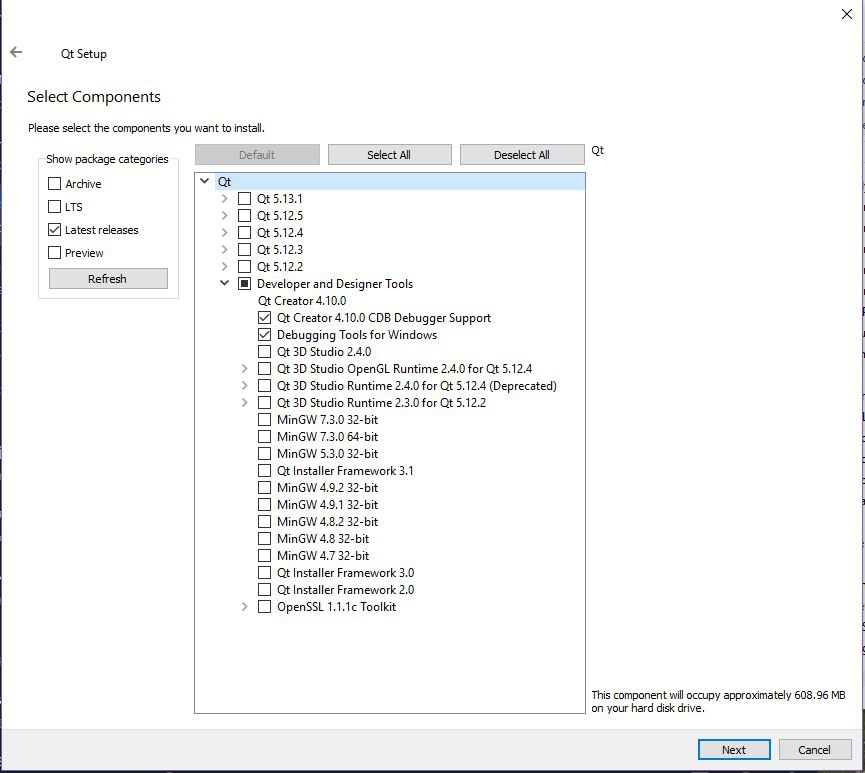The image size is (865, 773).
Task: Click the Deselect All button
Action: pyautogui.click(x=522, y=154)
